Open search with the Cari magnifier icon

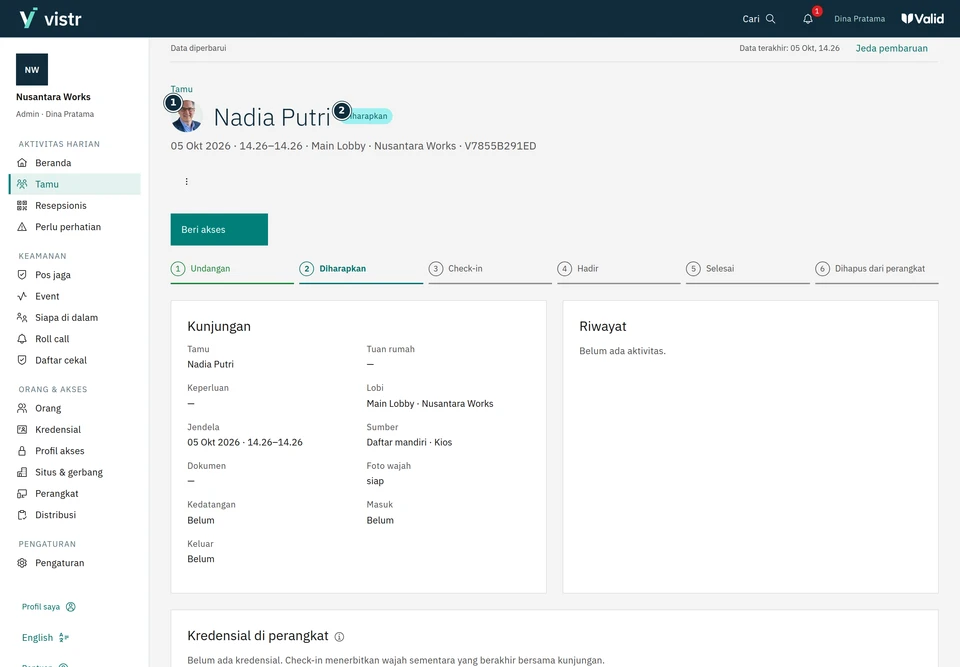pyautogui.click(x=771, y=19)
